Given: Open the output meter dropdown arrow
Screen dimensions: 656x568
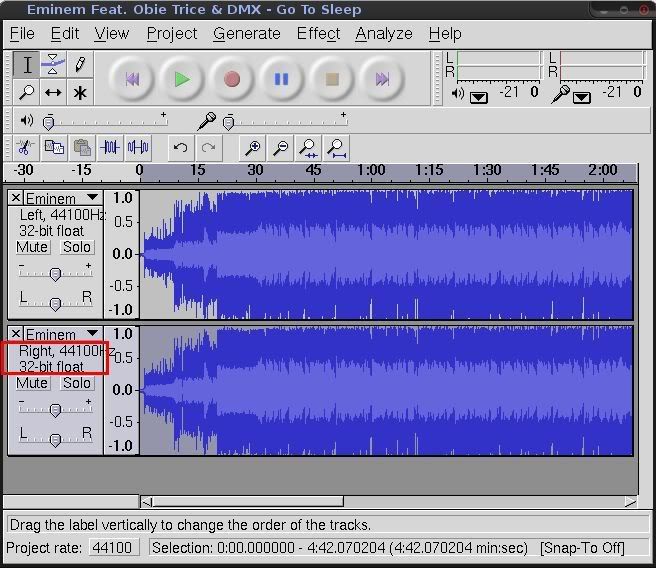Looking at the screenshot, I should [479, 98].
